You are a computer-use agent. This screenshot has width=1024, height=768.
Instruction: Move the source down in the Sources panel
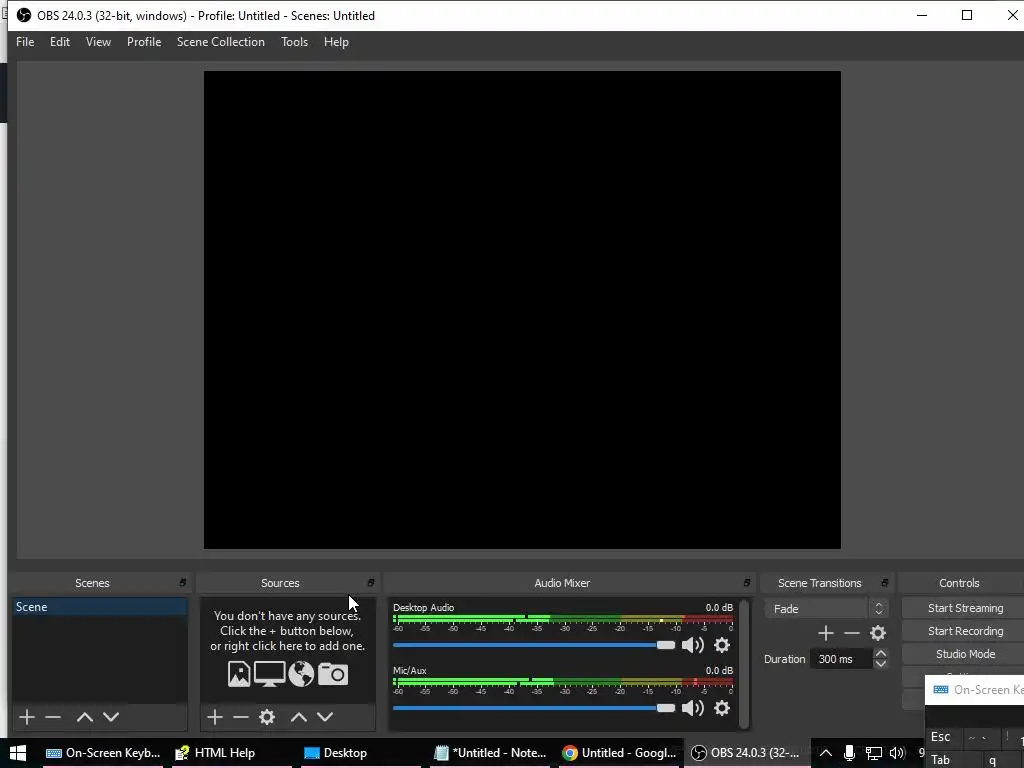pos(325,717)
